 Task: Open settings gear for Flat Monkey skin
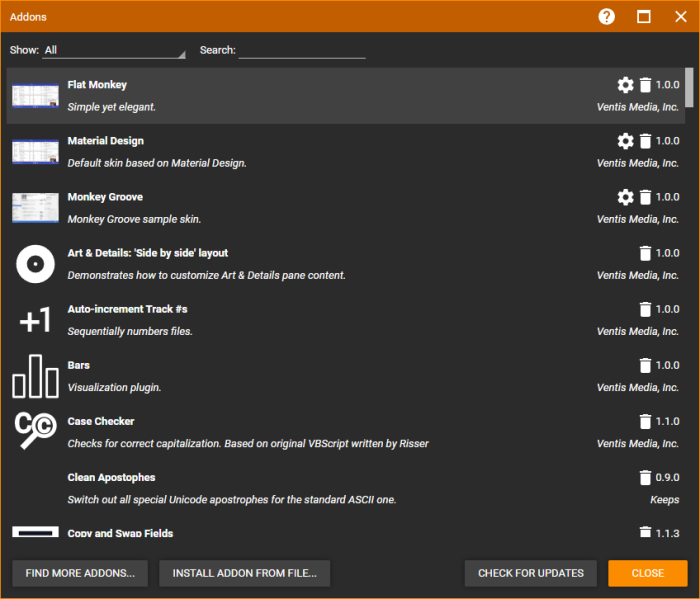625,85
